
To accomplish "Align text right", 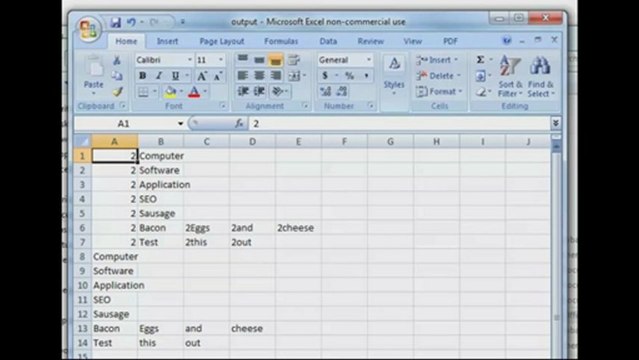I will 276,75.
